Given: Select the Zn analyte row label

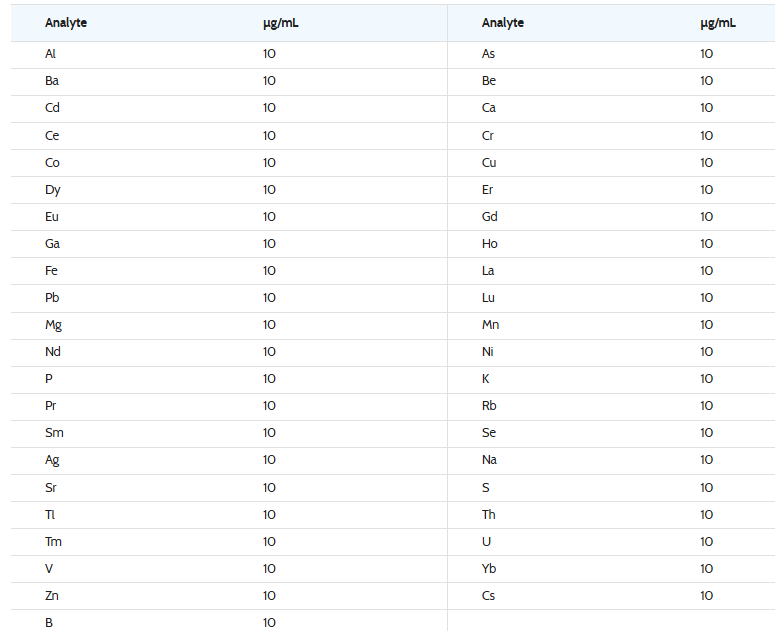Looking at the screenshot, I should tap(52, 596).
